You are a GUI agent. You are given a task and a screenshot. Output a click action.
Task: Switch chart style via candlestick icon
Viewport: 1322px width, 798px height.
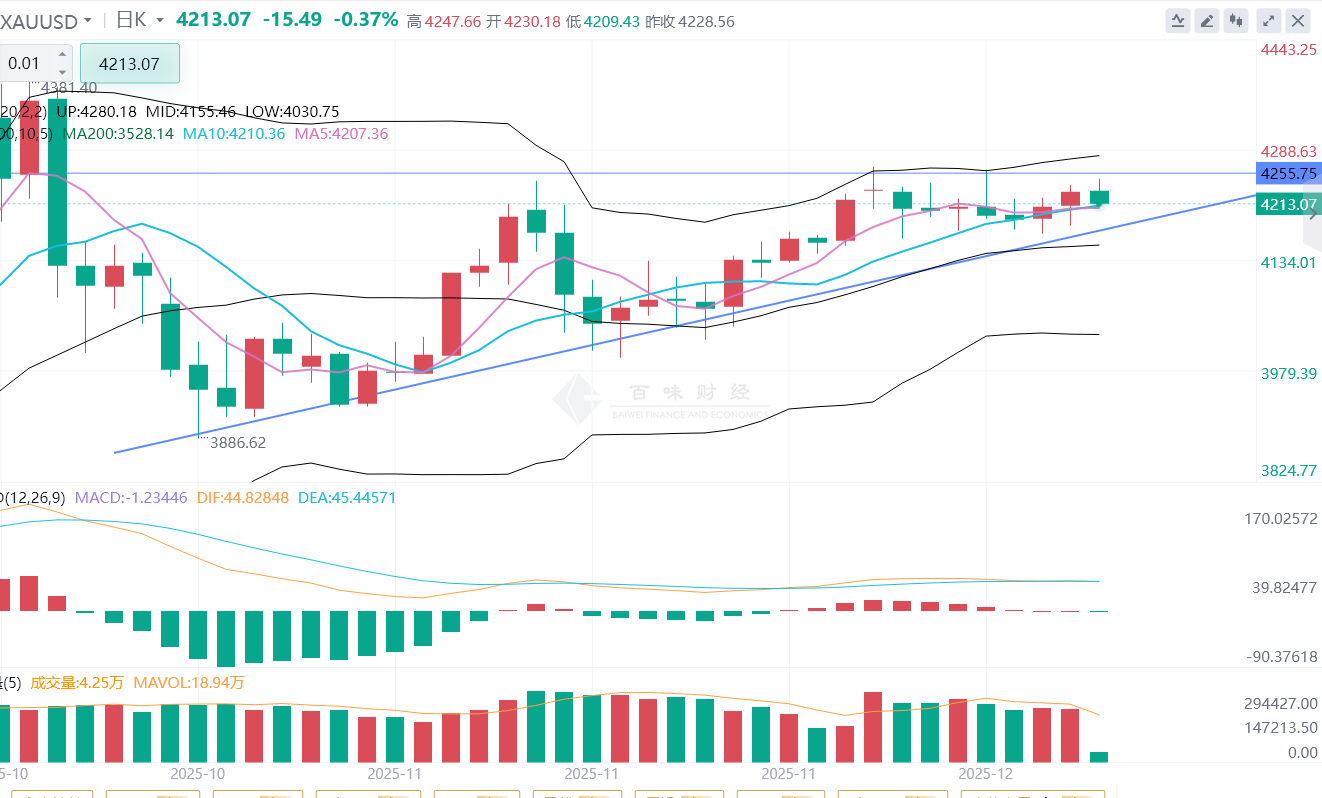[1237, 20]
